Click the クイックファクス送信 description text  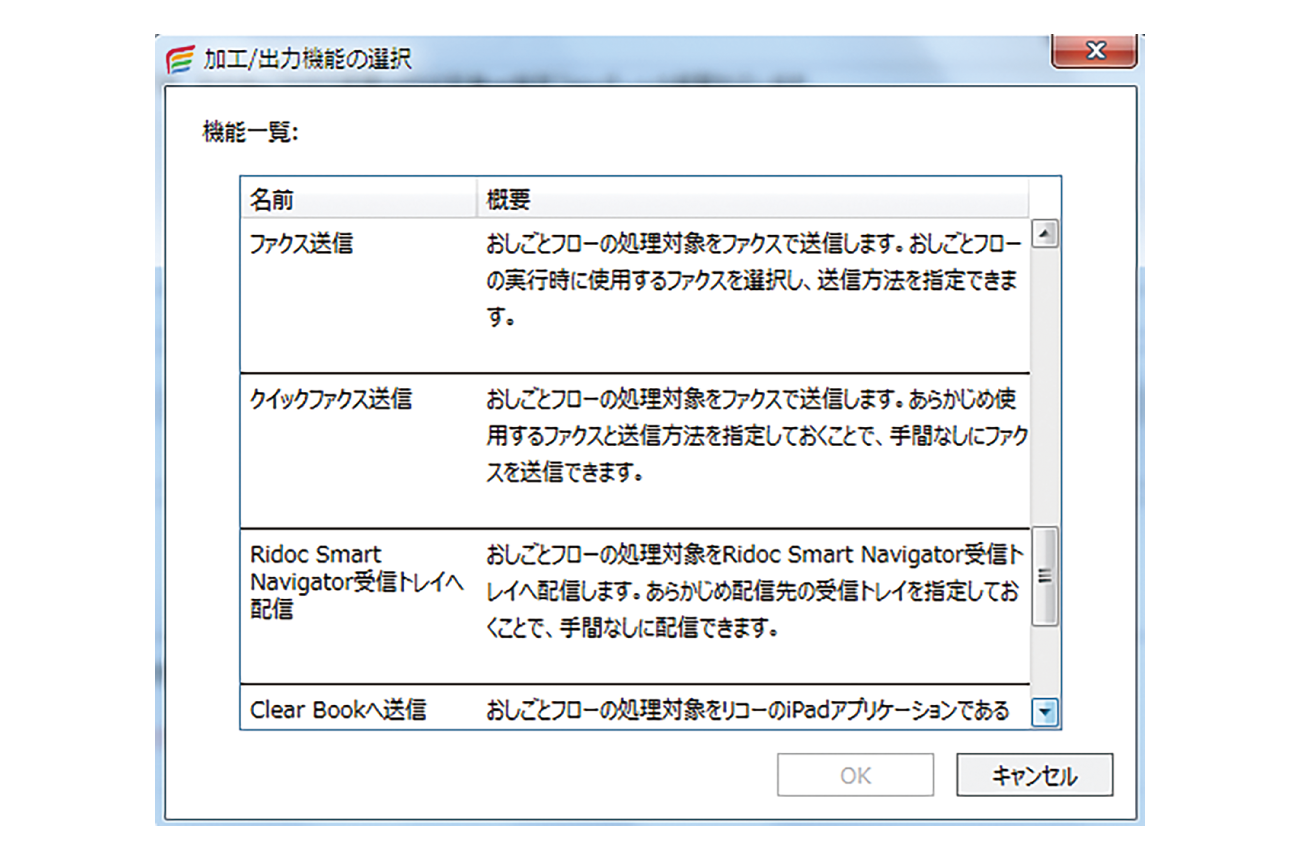[x=756, y=437]
